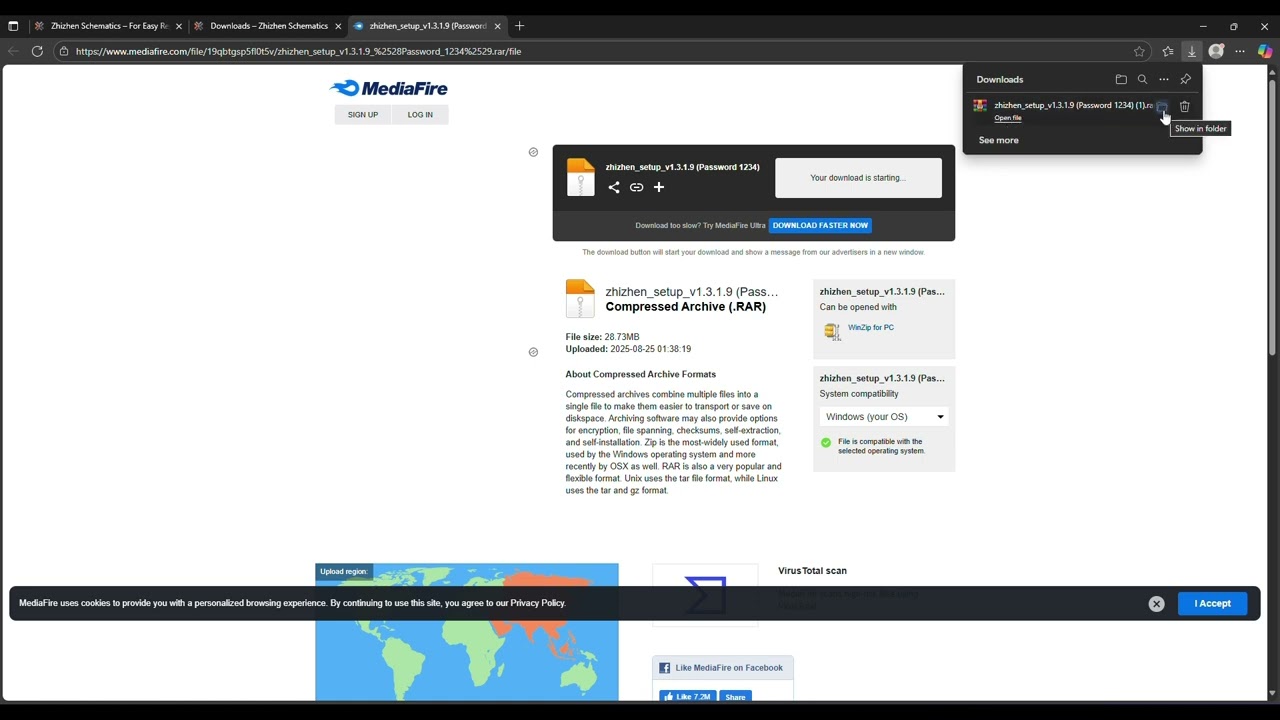Image resolution: width=1280 pixels, height=720 pixels.
Task: Click the large Compressed Archive file icon
Action: tap(580, 299)
